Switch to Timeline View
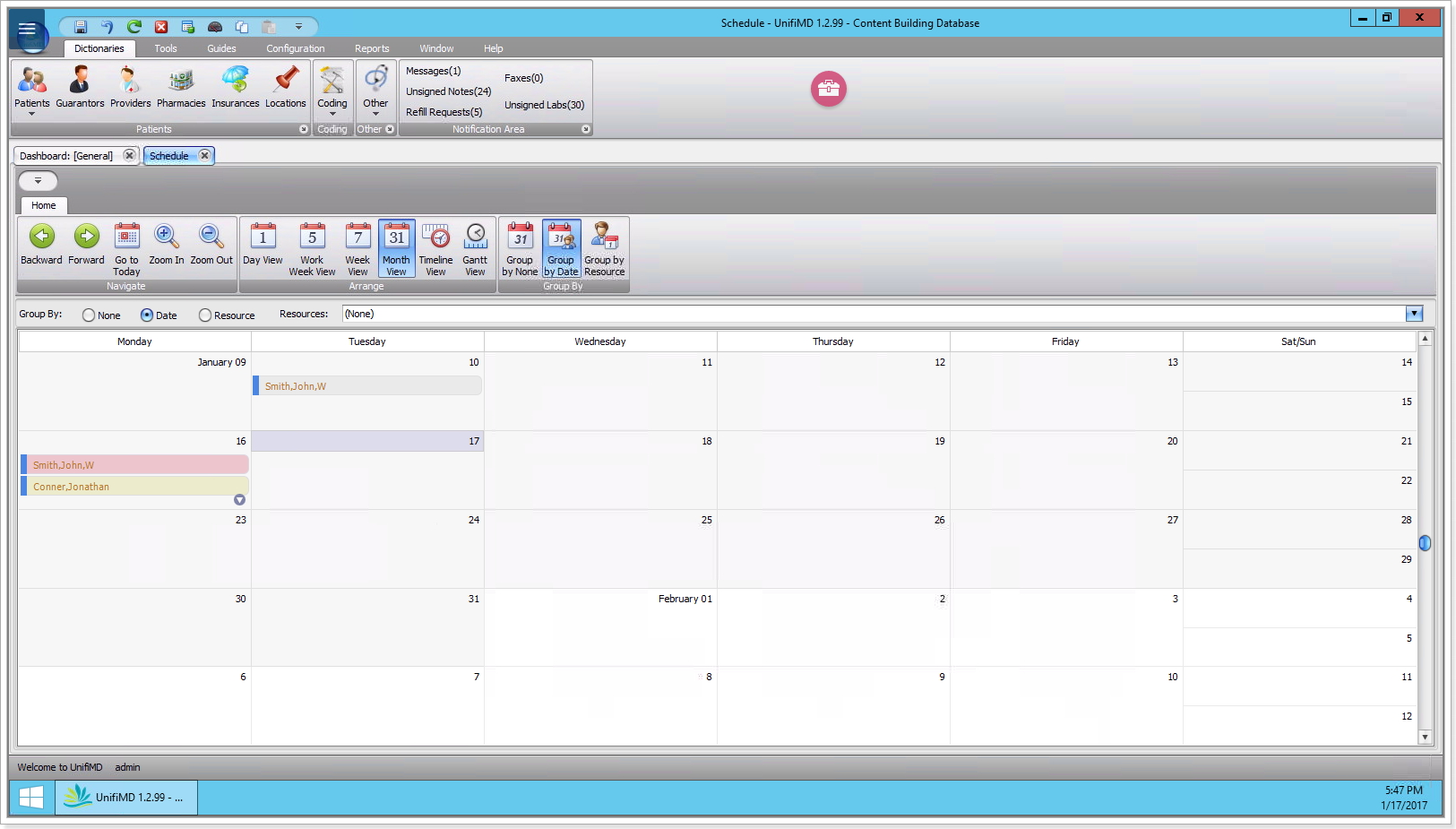 435,248
